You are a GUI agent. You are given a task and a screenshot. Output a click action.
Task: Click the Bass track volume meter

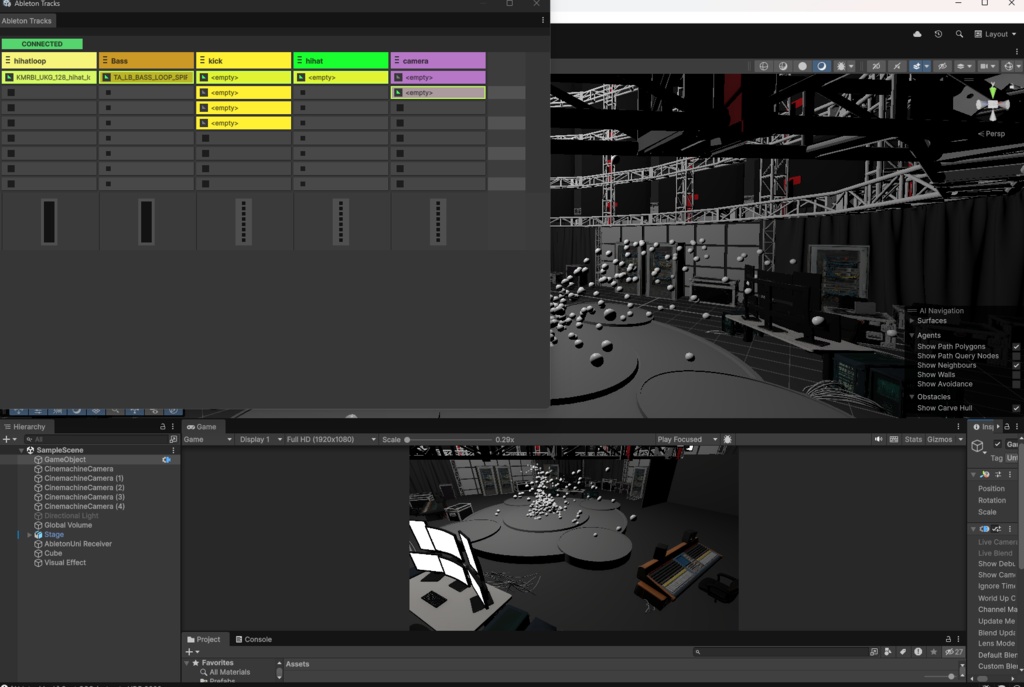[x=146, y=222]
